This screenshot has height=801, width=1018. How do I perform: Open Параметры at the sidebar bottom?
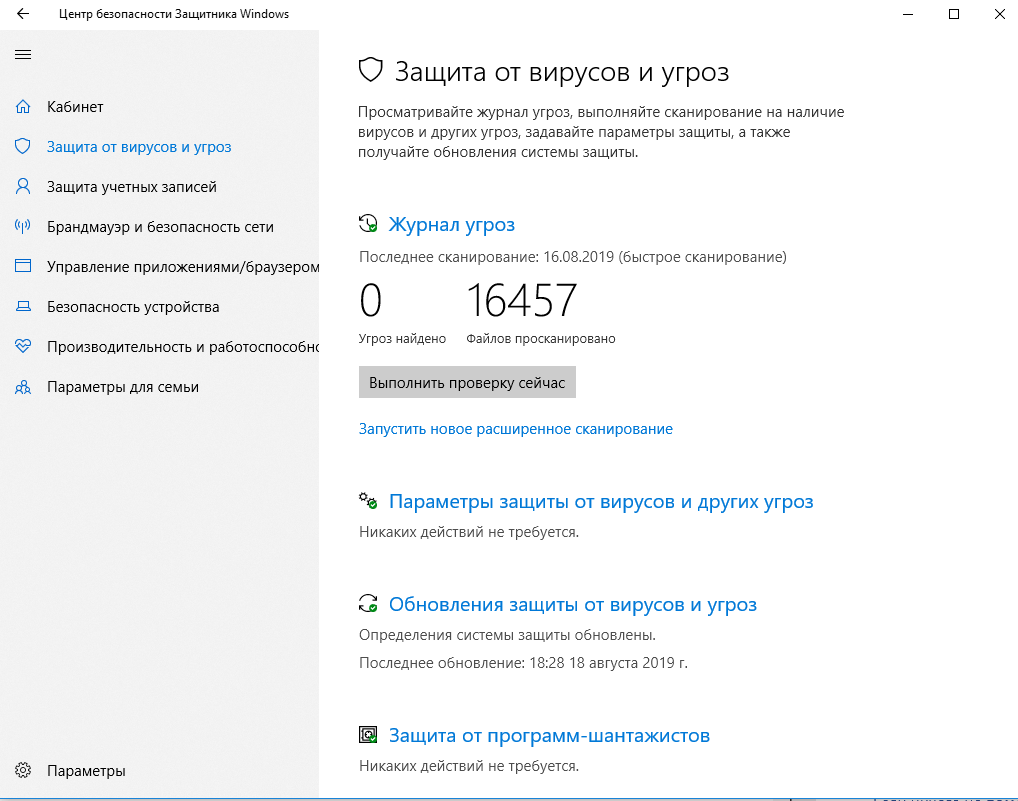[86, 771]
